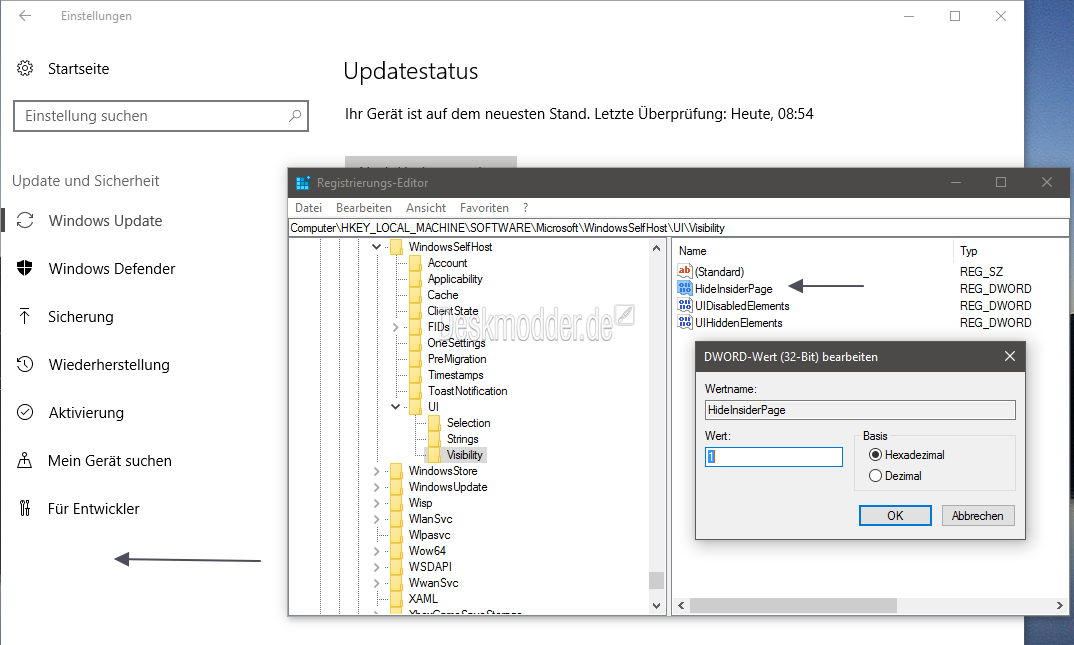Expand the WwanSvc tree node
Viewport: 1074px width, 645px height.
tap(376, 583)
